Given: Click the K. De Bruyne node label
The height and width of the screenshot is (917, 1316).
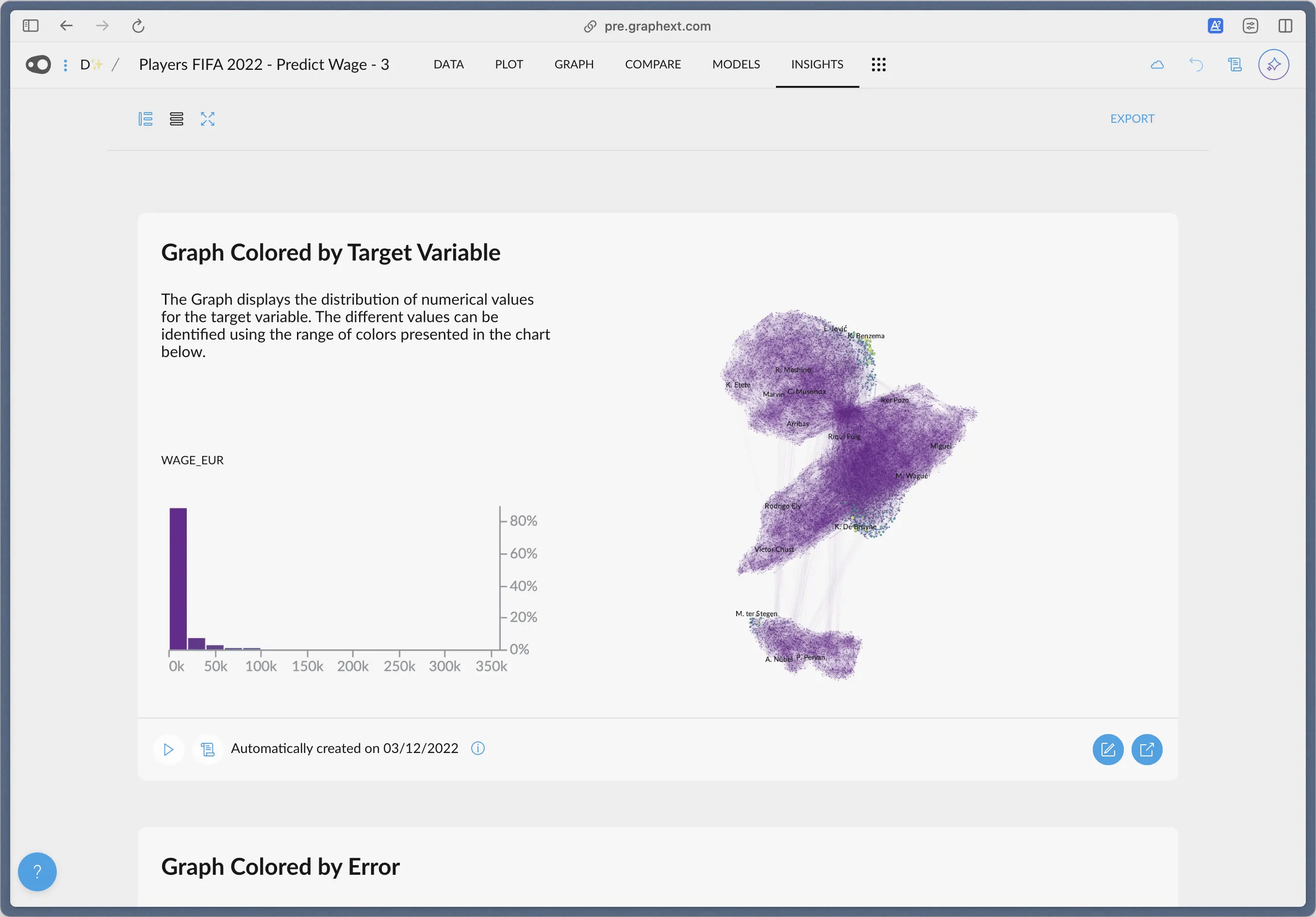Looking at the screenshot, I should [855, 527].
